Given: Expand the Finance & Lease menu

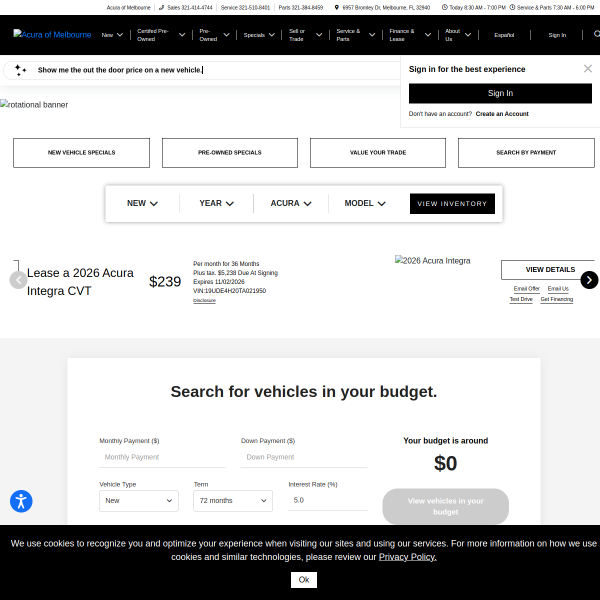Looking at the screenshot, I should click(410, 35).
